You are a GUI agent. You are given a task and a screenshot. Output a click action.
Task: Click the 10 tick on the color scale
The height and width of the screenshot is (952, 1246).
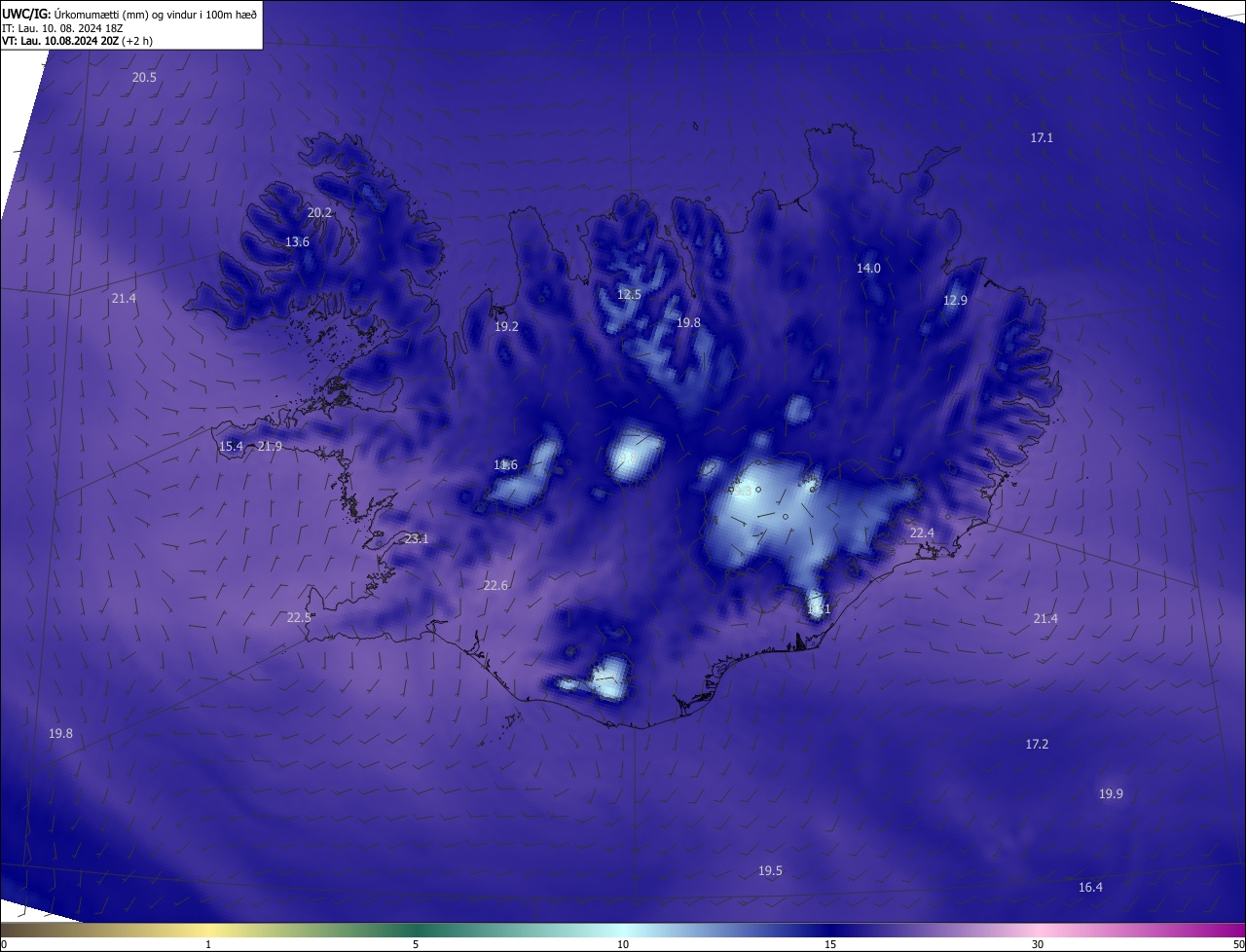click(x=623, y=945)
